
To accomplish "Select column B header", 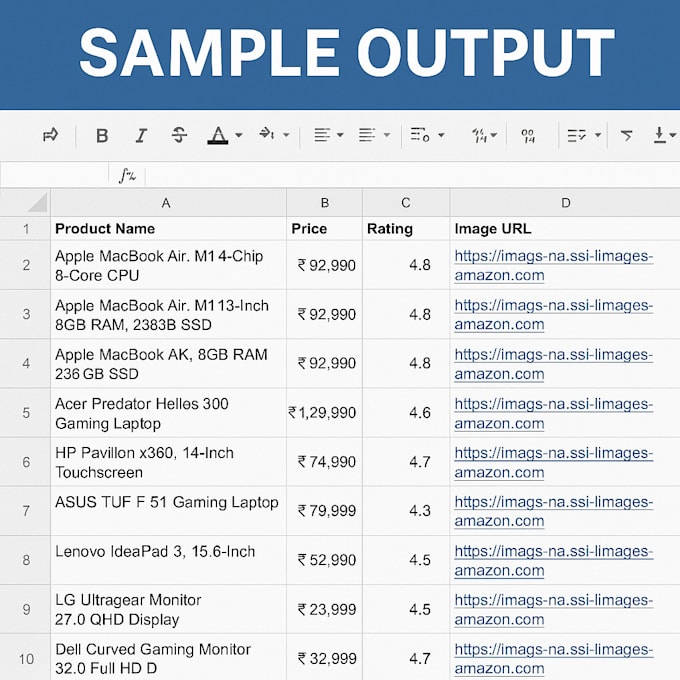I will tap(324, 203).
